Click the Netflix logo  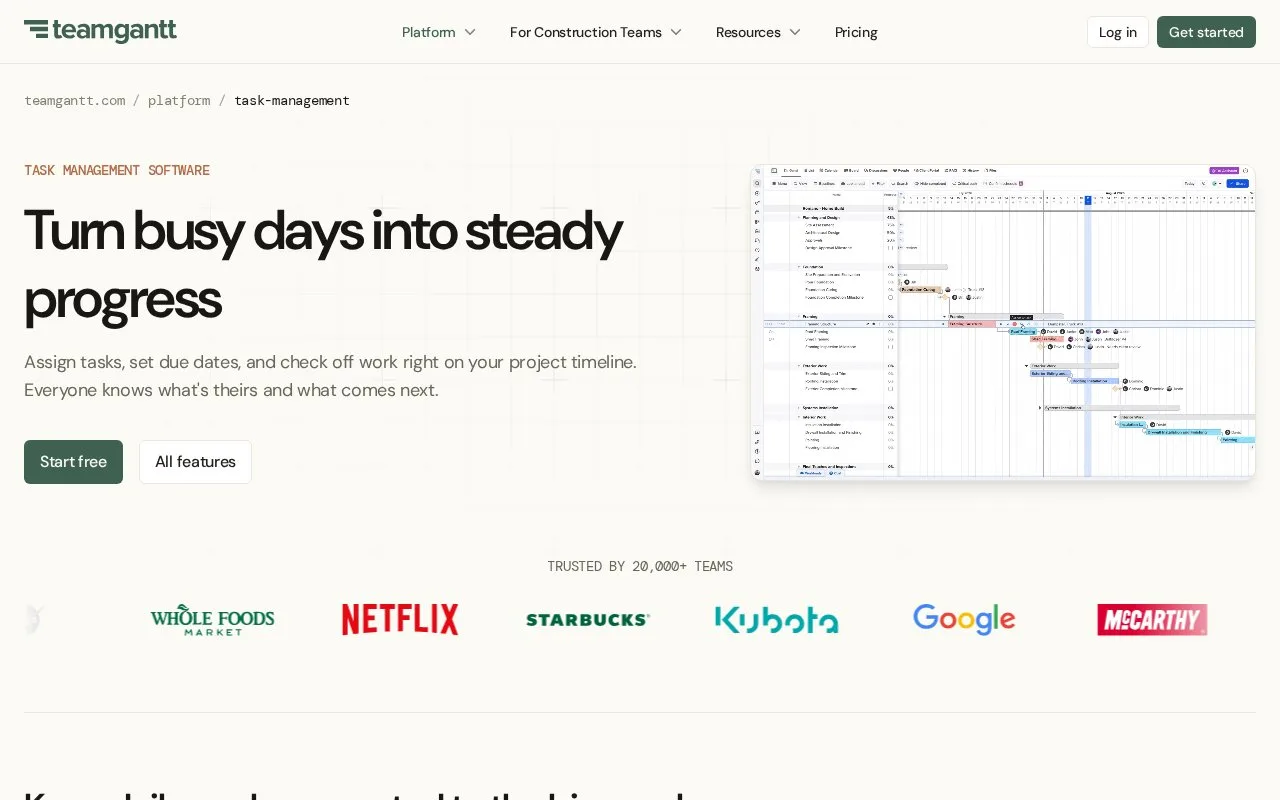(x=400, y=620)
